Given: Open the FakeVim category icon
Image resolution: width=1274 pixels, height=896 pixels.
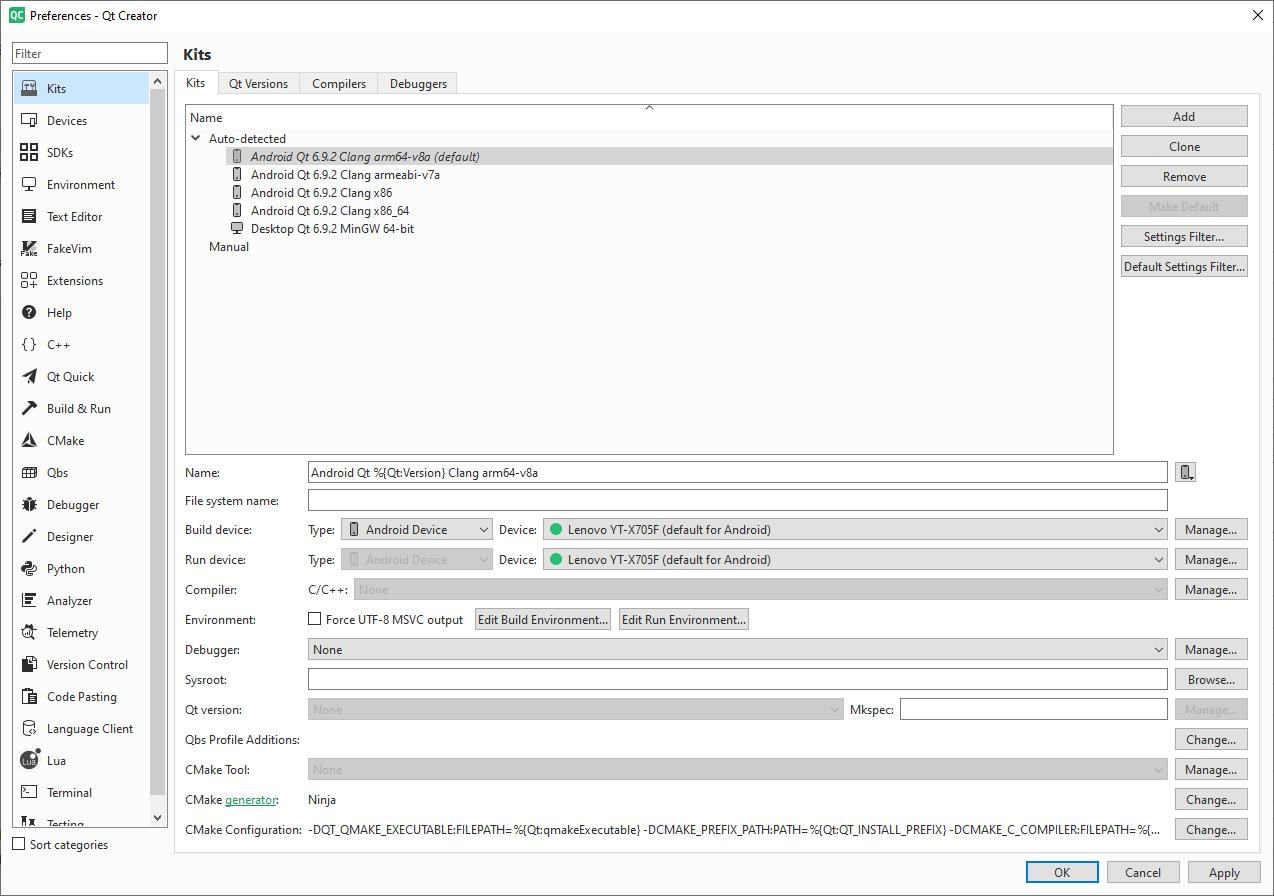Looking at the screenshot, I should 29,249.
